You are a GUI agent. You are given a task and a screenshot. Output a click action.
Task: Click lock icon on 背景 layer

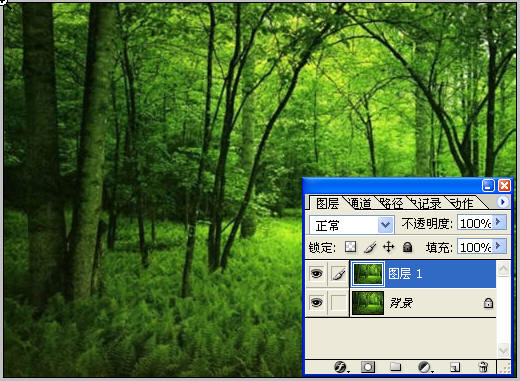[x=488, y=303]
